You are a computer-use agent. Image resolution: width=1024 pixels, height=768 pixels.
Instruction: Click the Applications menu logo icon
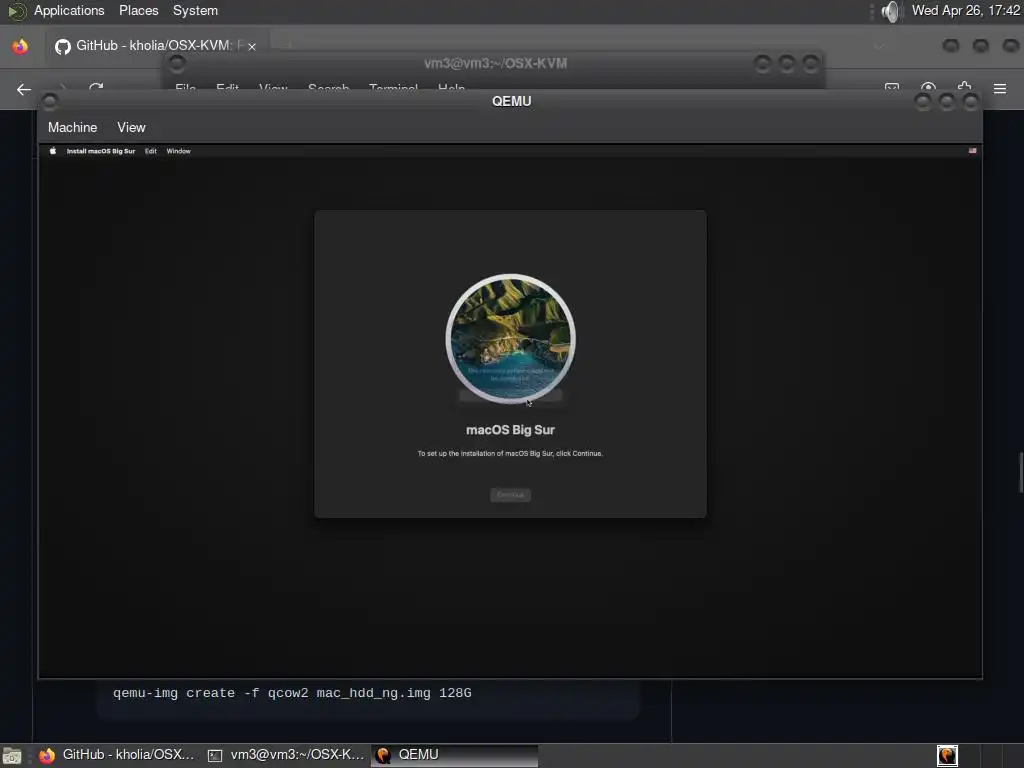point(17,11)
